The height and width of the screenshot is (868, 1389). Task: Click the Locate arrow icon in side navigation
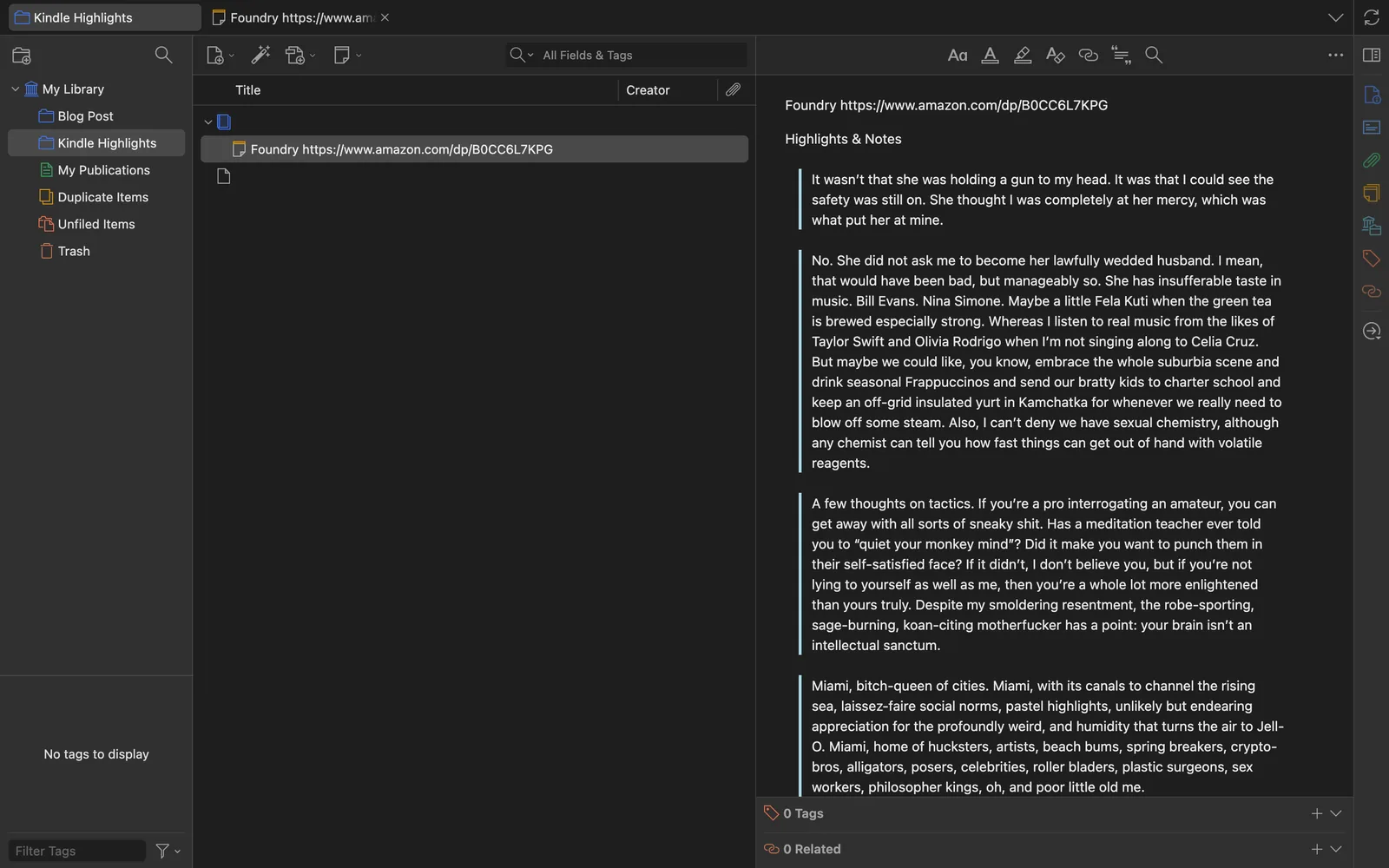point(1372,331)
